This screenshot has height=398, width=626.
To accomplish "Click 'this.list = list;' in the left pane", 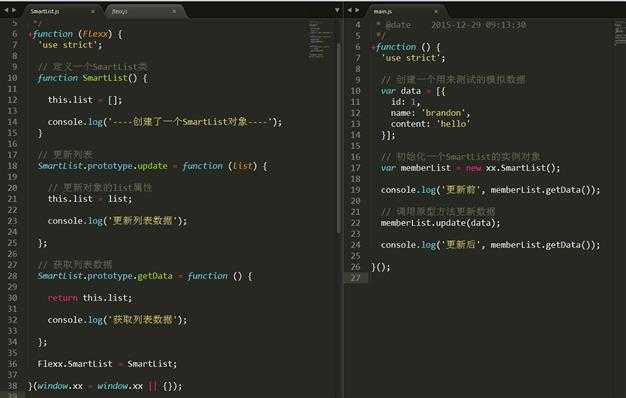I will click(90, 199).
